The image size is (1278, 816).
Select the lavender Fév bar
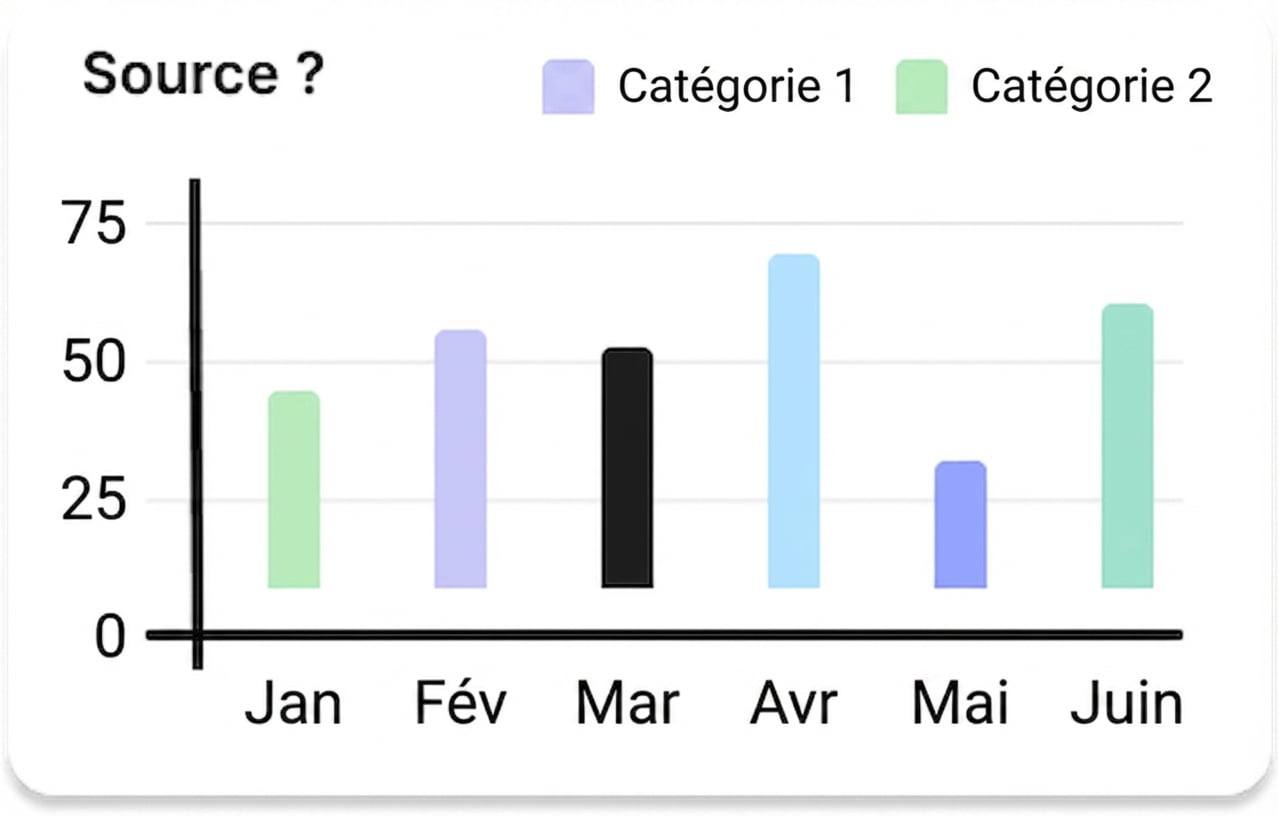[460, 459]
